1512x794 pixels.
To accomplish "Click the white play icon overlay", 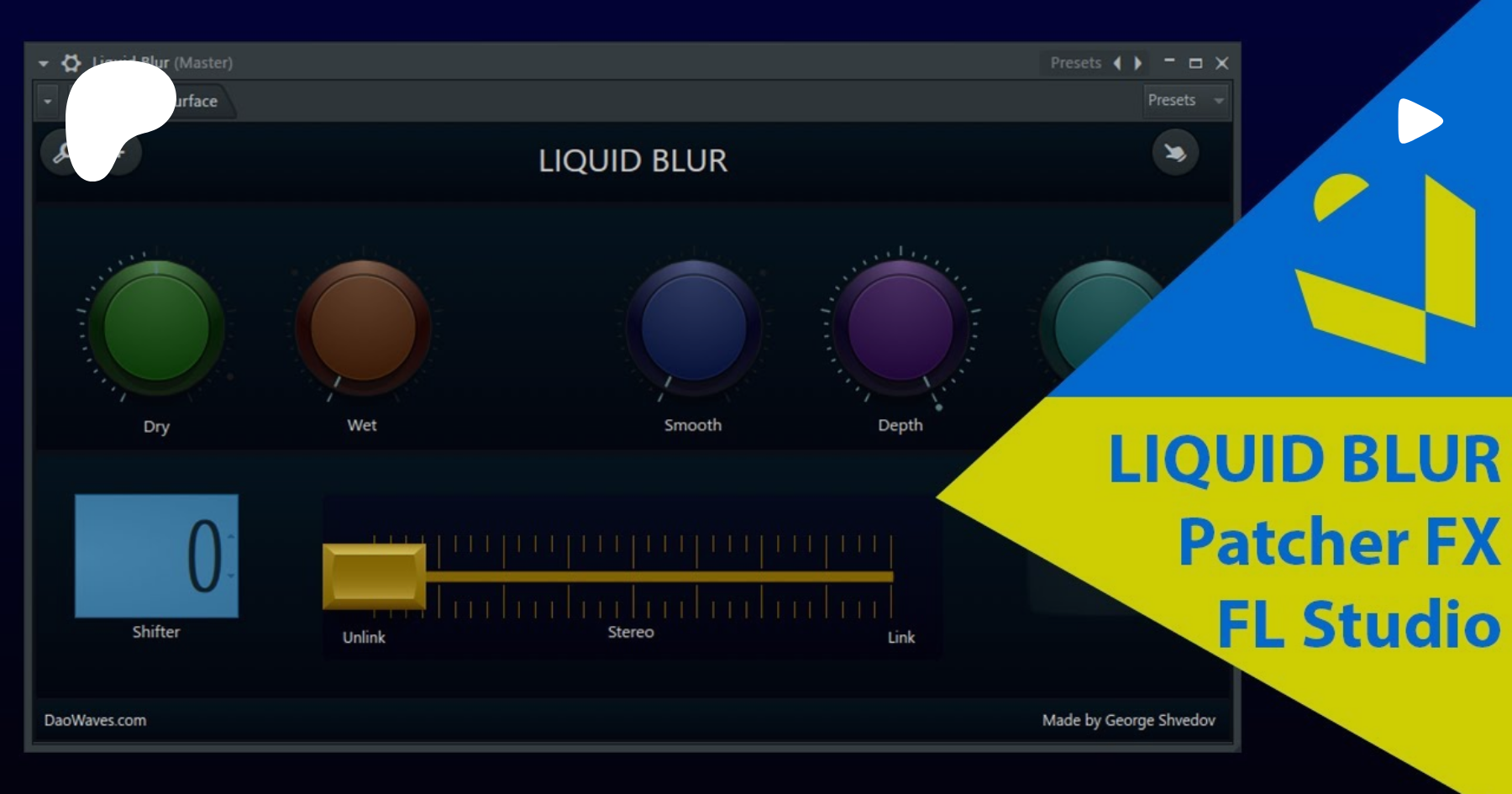I will [x=1419, y=121].
